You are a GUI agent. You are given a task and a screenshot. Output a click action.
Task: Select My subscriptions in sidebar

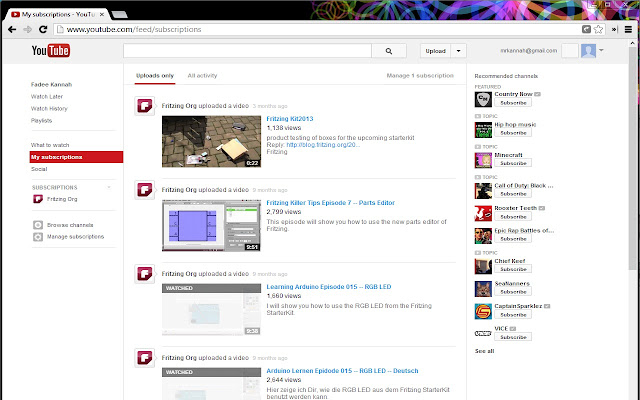tap(76, 157)
